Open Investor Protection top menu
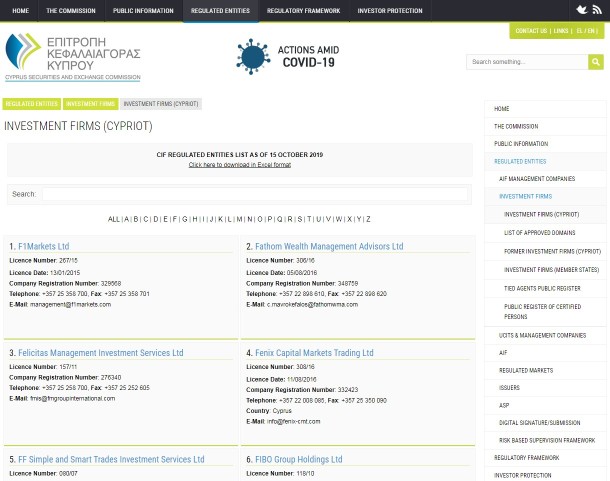Viewport: 610px width, 481px height. click(390, 11)
